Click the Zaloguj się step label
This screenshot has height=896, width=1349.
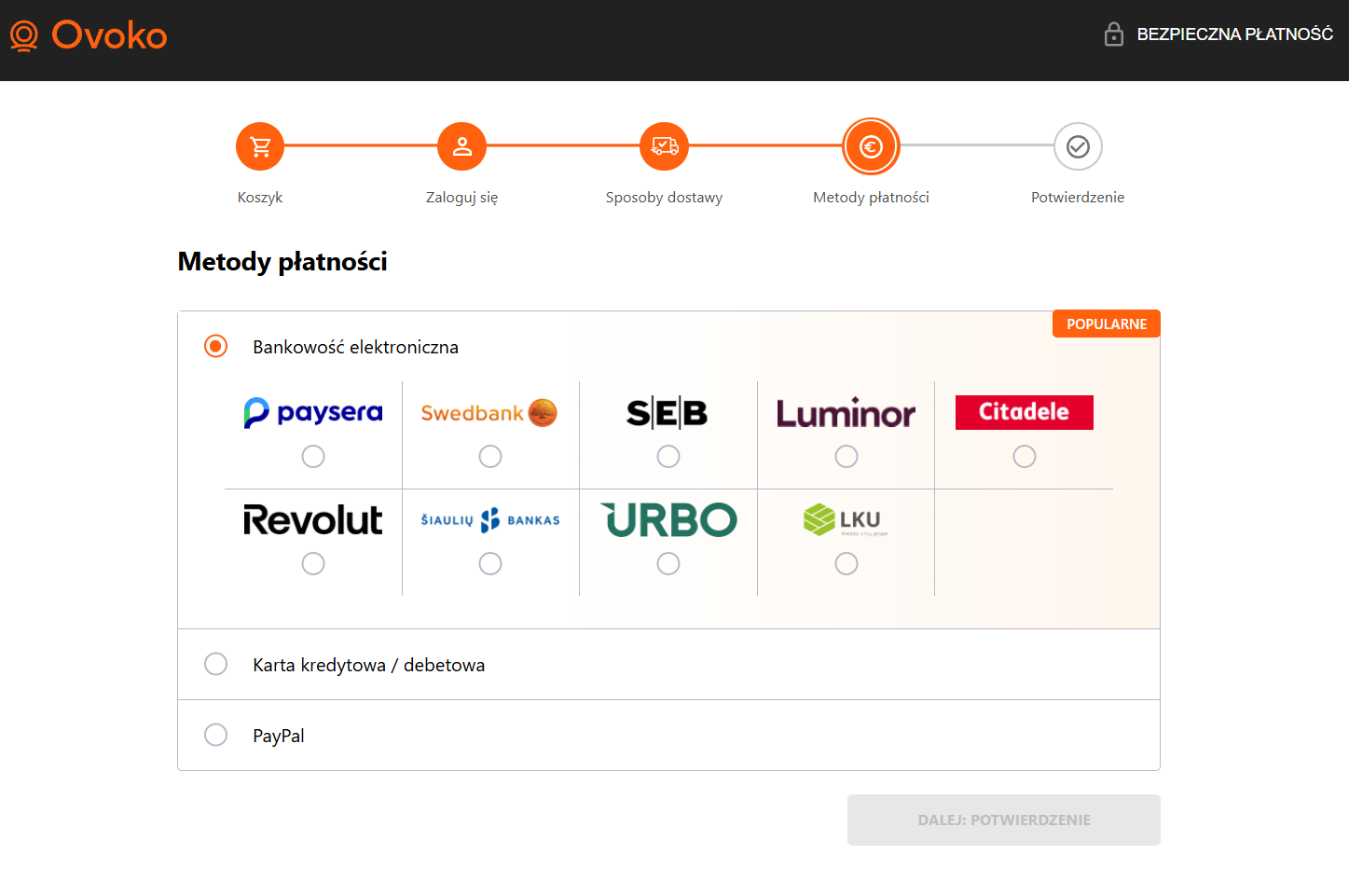pos(462,198)
